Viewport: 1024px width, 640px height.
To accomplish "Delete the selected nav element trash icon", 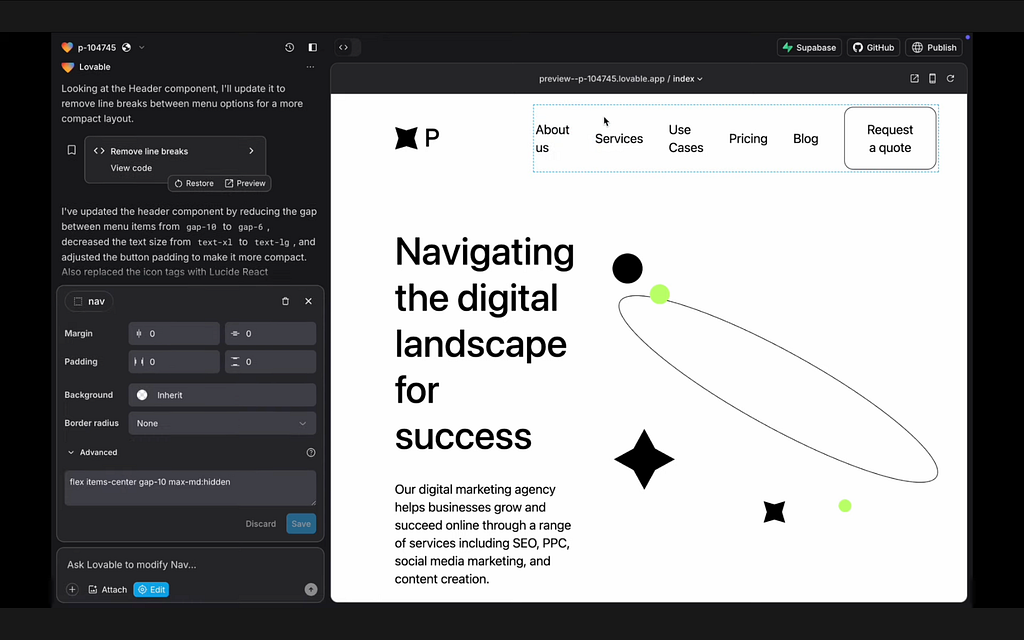I will tap(285, 301).
